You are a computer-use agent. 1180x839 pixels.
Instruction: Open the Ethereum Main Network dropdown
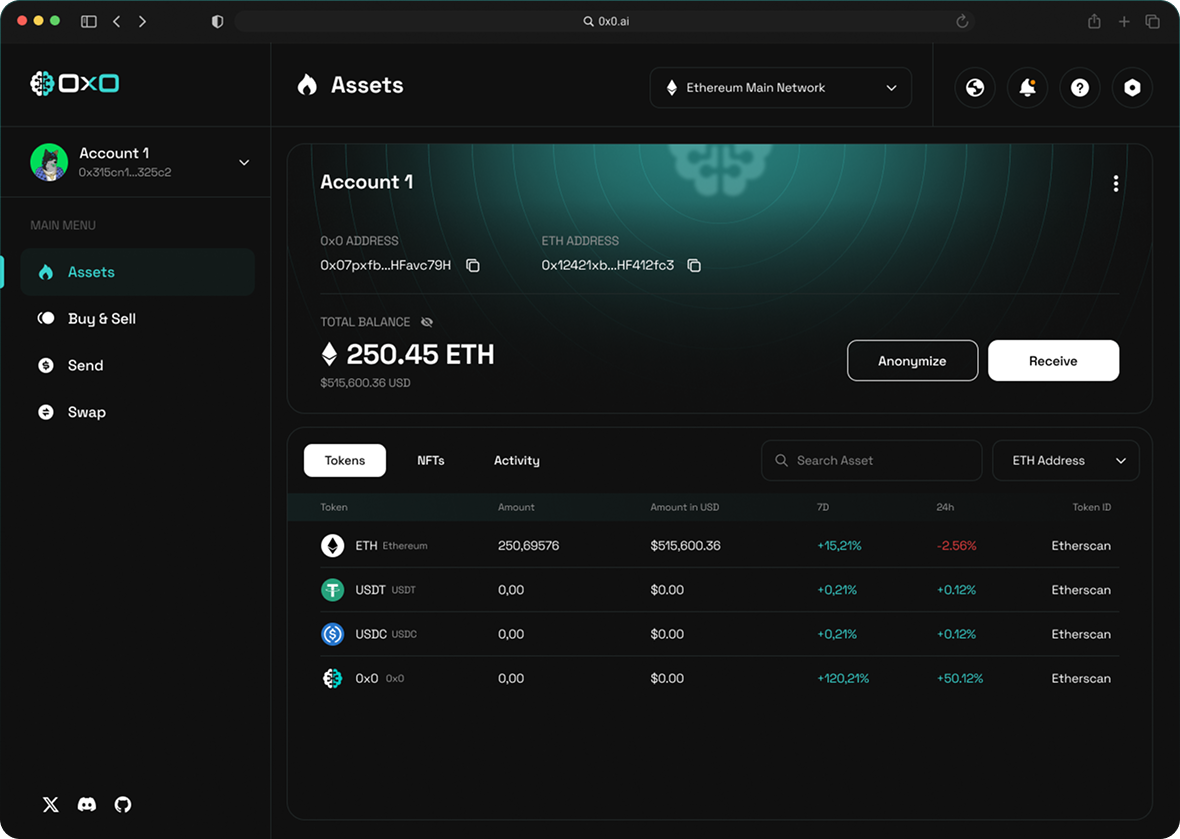point(780,87)
